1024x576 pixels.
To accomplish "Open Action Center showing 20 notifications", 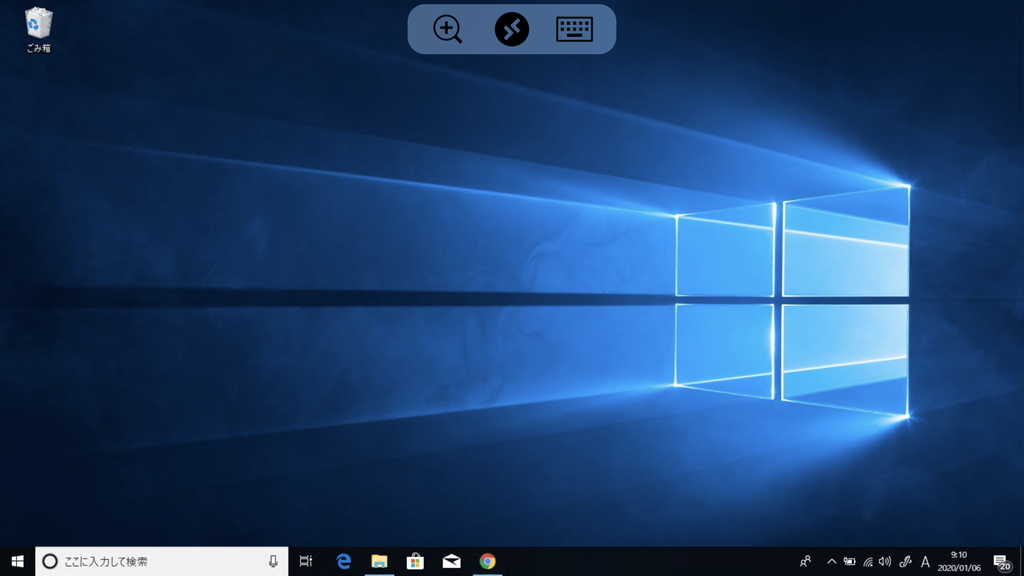I will [x=1003, y=562].
